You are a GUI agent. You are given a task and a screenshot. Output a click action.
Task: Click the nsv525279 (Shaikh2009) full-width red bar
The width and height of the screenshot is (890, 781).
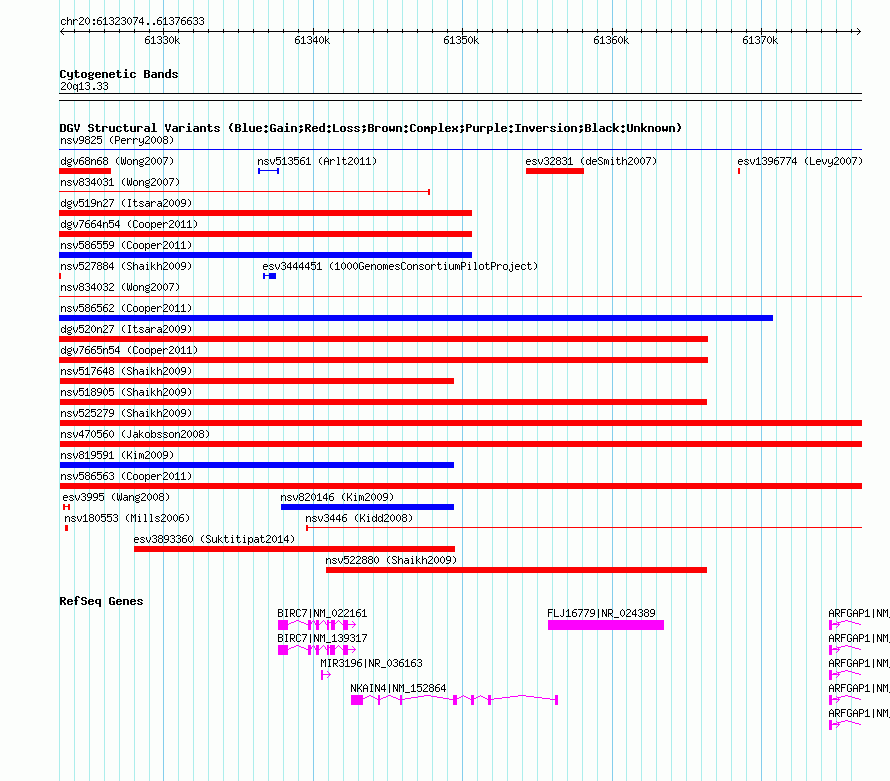click(x=461, y=423)
